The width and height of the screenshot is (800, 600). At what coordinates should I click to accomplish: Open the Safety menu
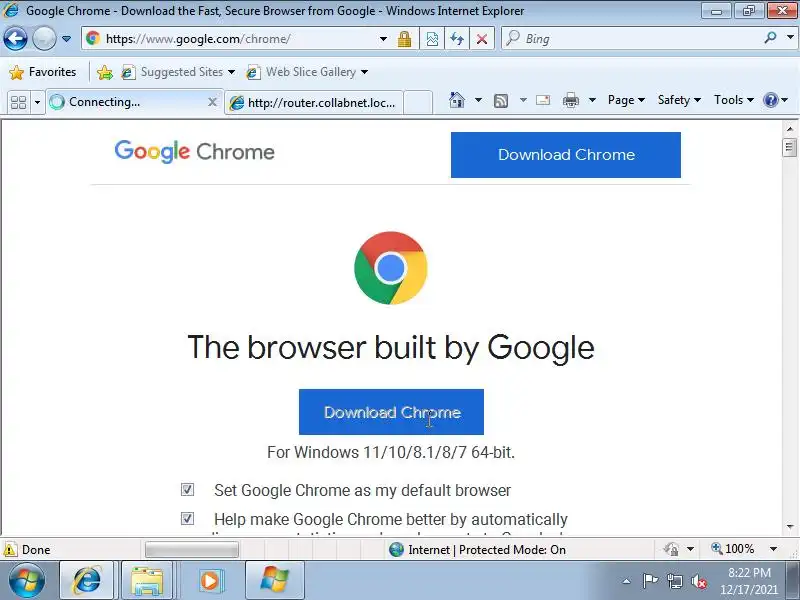coord(679,100)
